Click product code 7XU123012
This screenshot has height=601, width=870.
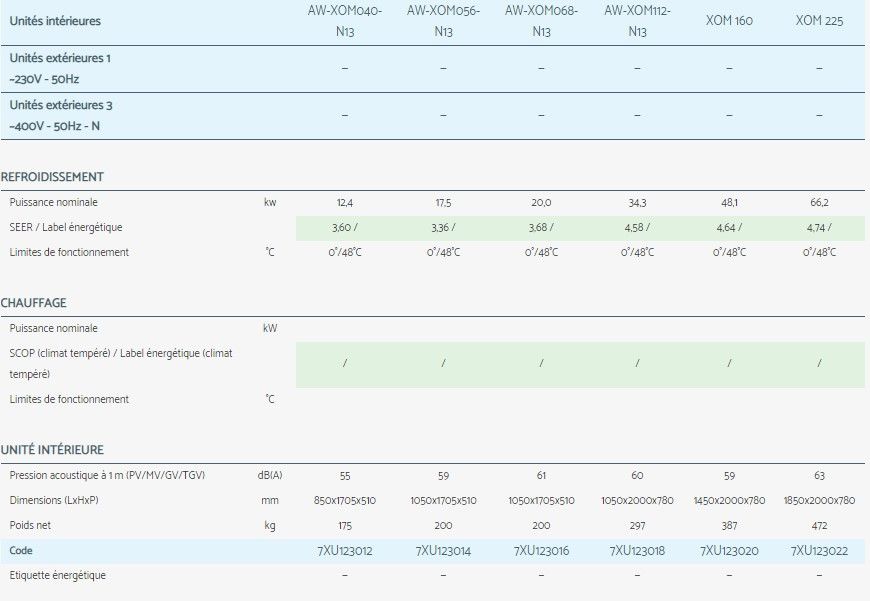coord(344,551)
